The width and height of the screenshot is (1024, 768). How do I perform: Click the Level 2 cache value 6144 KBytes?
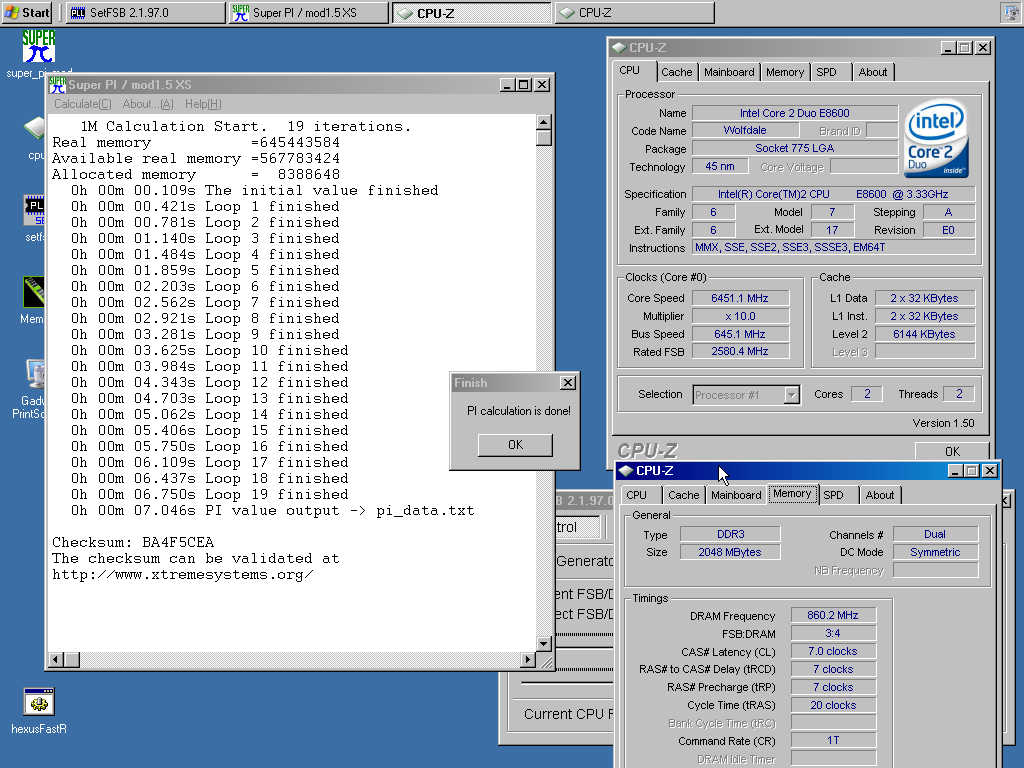pos(925,334)
